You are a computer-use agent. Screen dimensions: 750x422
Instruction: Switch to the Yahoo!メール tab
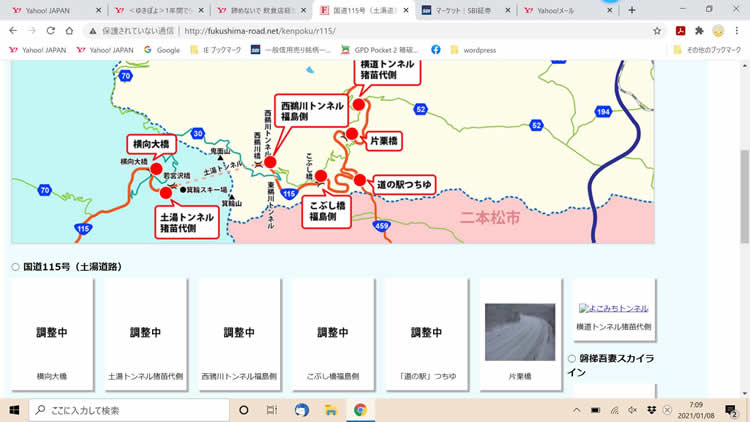coord(564,10)
